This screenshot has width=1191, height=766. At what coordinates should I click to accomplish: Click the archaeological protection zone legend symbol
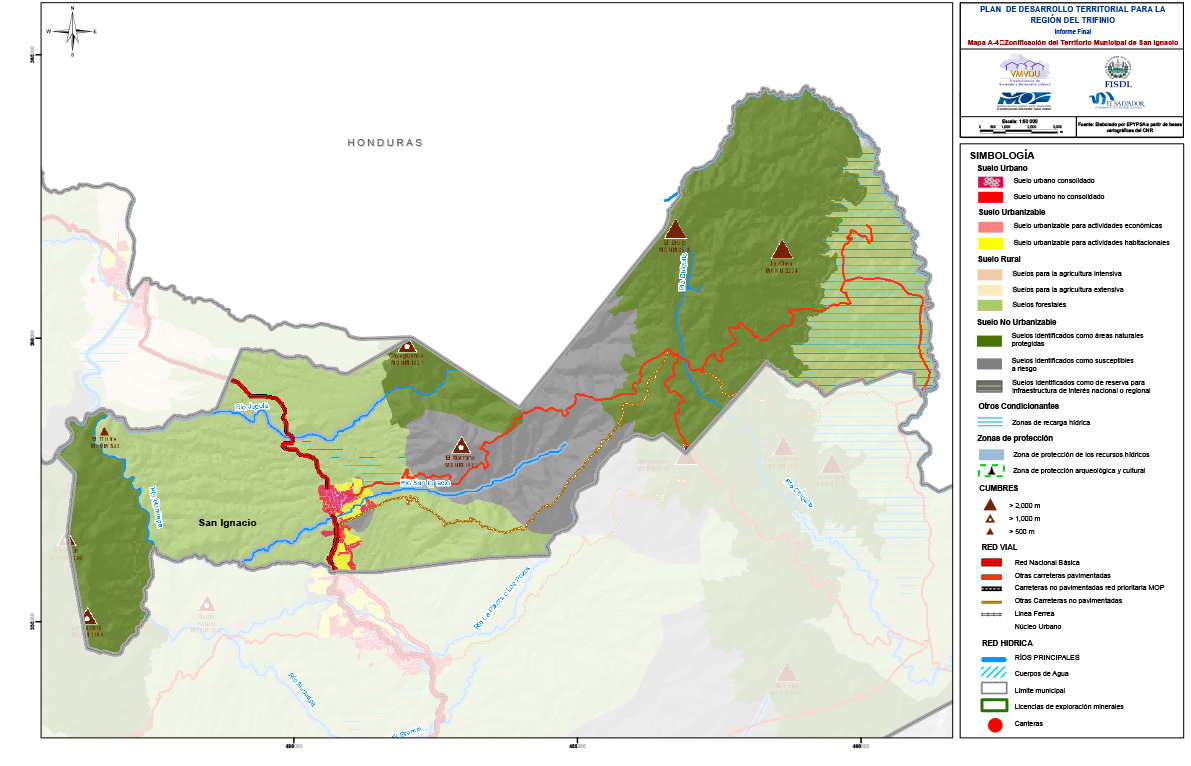(993, 470)
